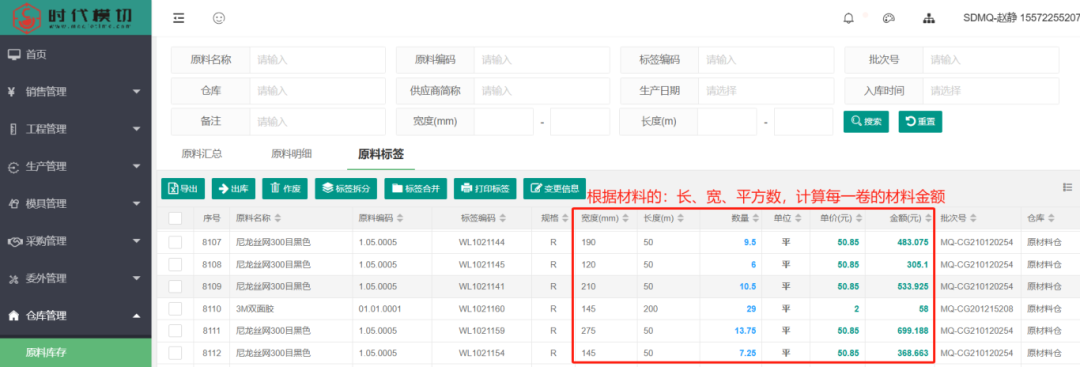Screen dimensions: 1080x367
Task: Click the 作废 void button
Action: coord(285,188)
